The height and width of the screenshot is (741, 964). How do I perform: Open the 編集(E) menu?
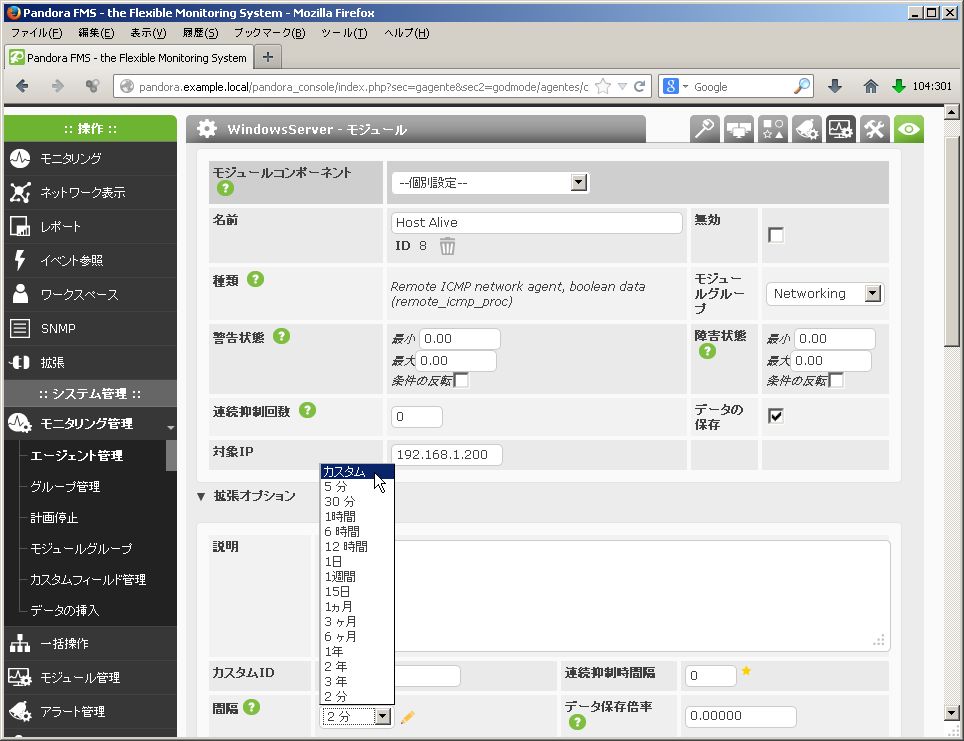[x=96, y=33]
